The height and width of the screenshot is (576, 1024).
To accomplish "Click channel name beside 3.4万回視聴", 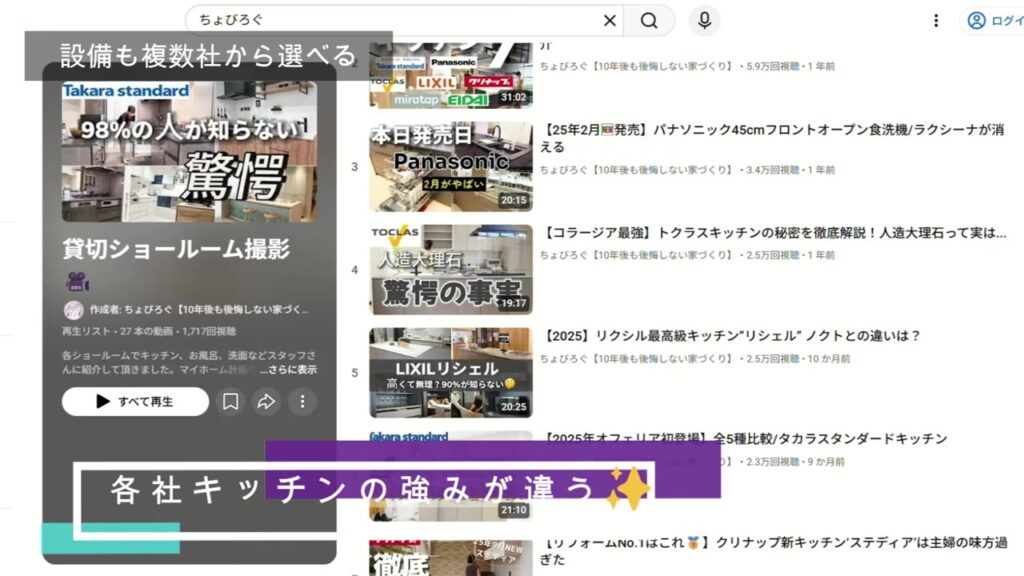I will [637, 170].
